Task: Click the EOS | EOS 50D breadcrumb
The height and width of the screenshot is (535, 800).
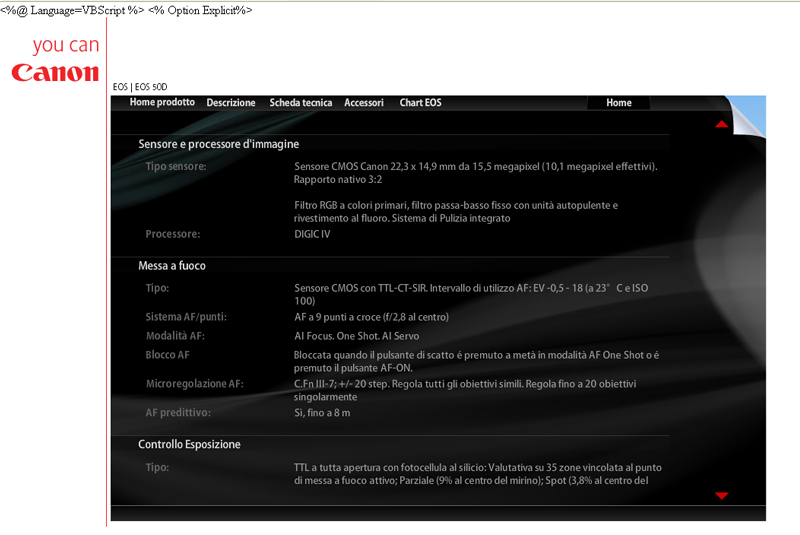Action: pyautogui.click(x=140, y=87)
